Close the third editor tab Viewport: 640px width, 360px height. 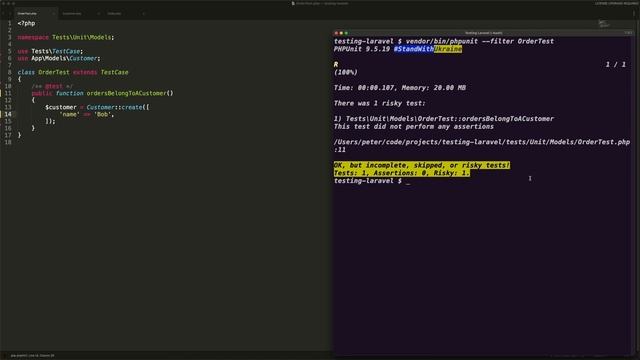pos(143,13)
